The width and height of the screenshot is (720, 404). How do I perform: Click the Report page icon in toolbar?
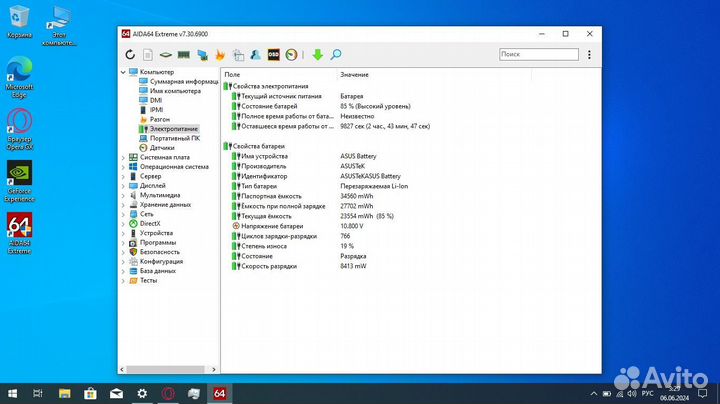click(x=148, y=55)
